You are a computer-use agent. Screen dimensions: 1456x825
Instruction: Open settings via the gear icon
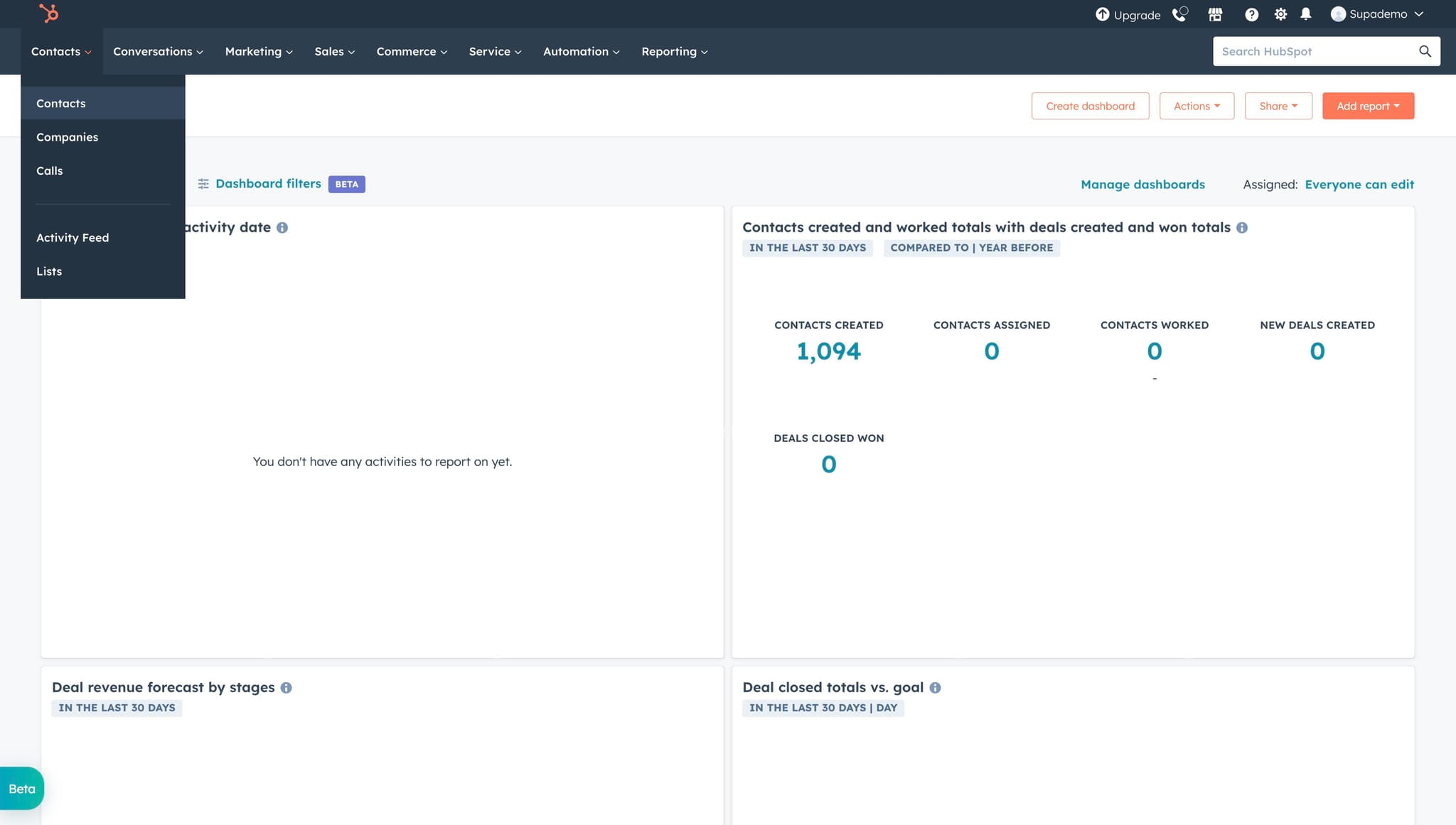[1281, 14]
